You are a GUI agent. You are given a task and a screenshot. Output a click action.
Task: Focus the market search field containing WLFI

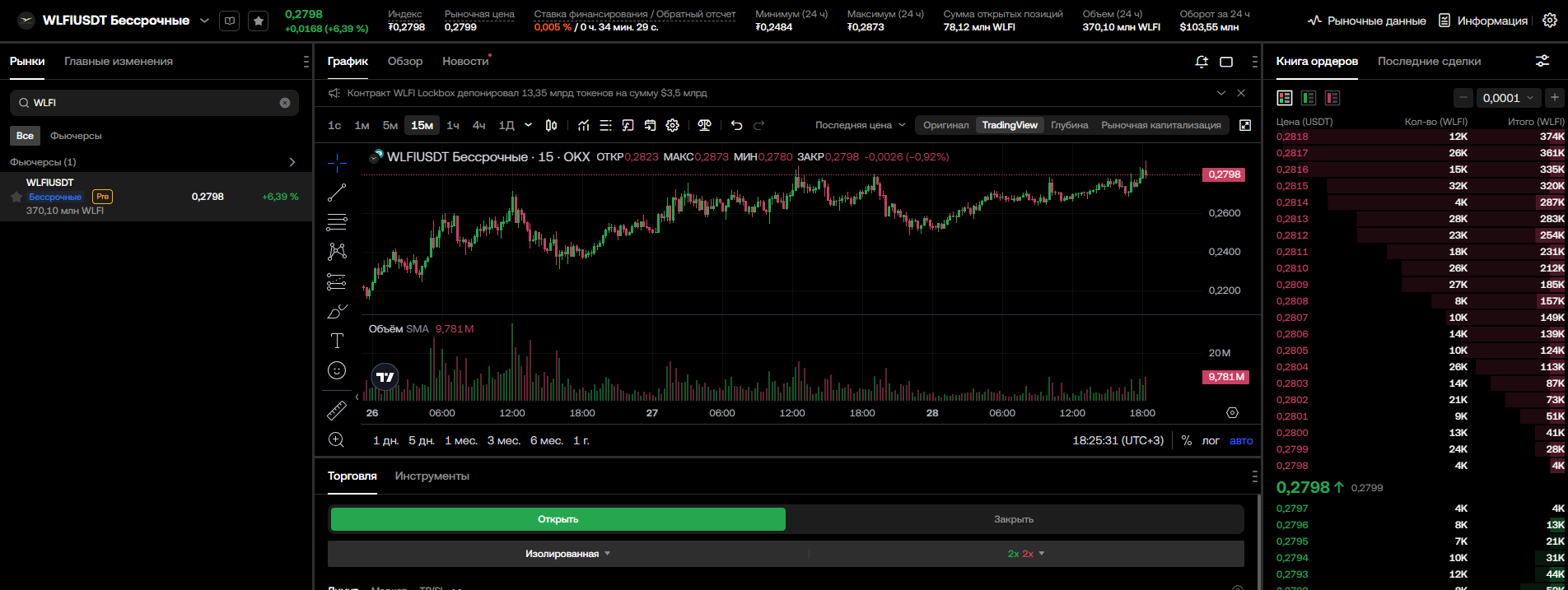tap(154, 103)
